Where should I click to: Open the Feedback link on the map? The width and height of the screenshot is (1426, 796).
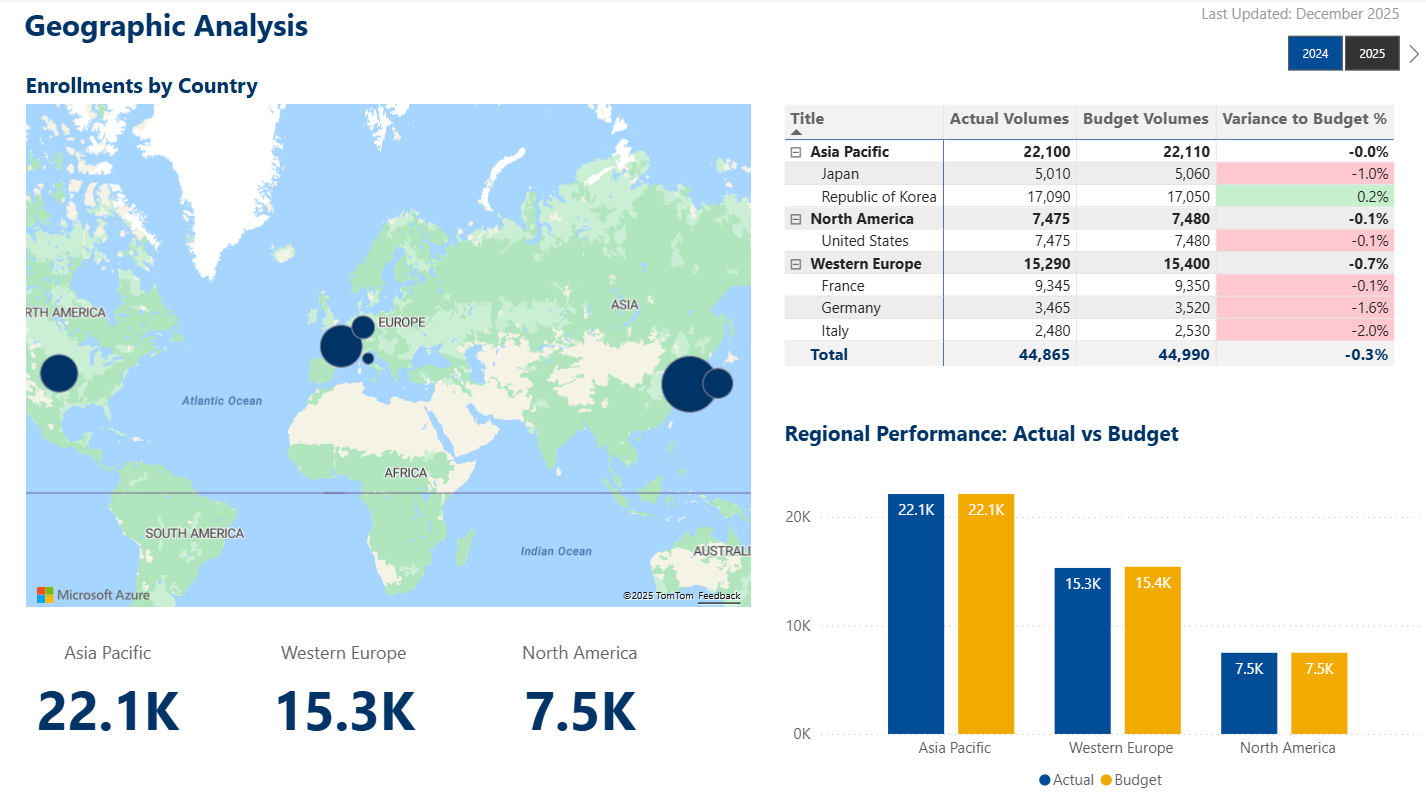pyautogui.click(x=719, y=595)
